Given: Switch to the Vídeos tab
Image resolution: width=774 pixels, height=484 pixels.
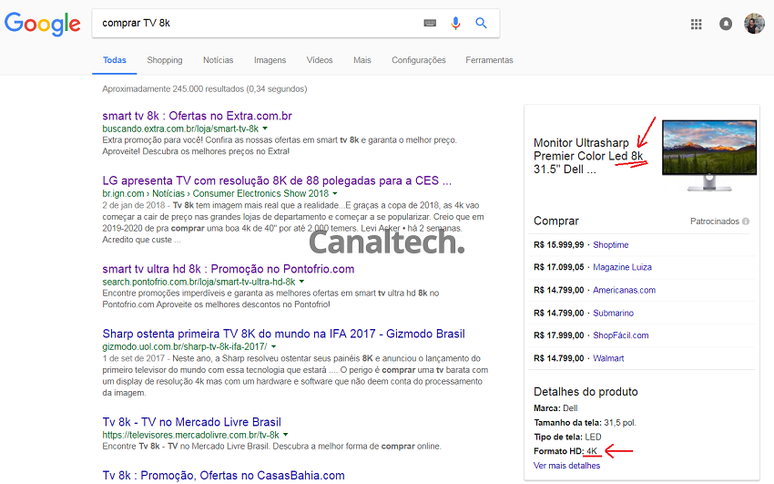Looking at the screenshot, I should pos(319,60).
